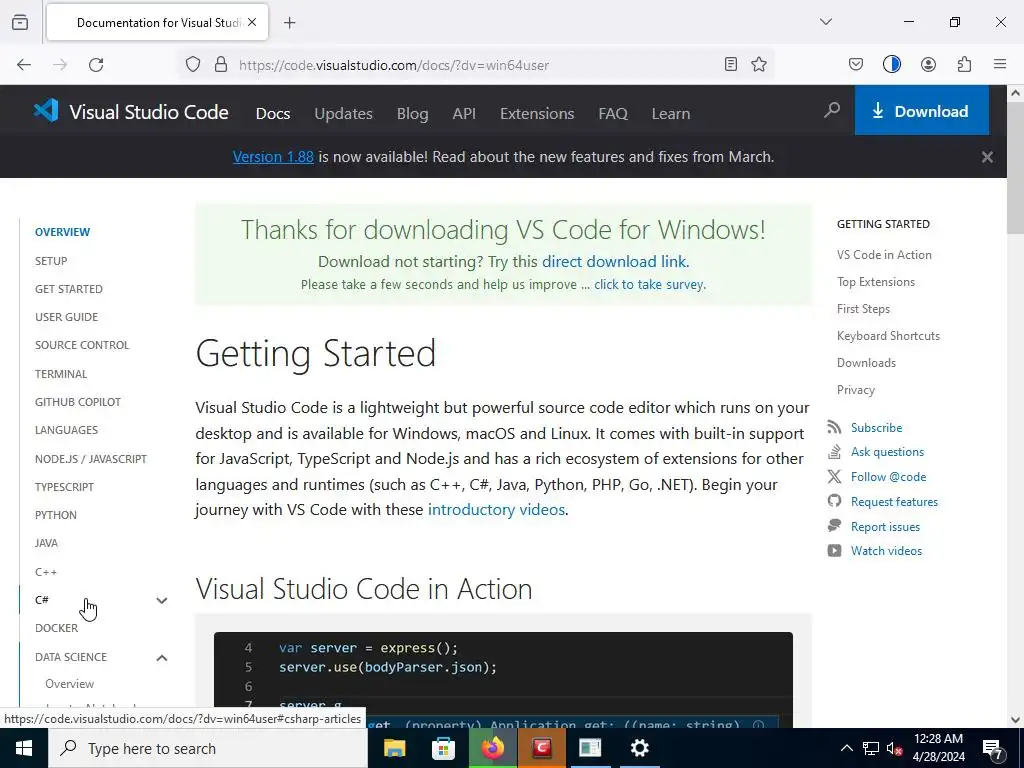Reload the page with the refresh icon
The height and width of the screenshot is (768, 1024).
click(96, 65)
